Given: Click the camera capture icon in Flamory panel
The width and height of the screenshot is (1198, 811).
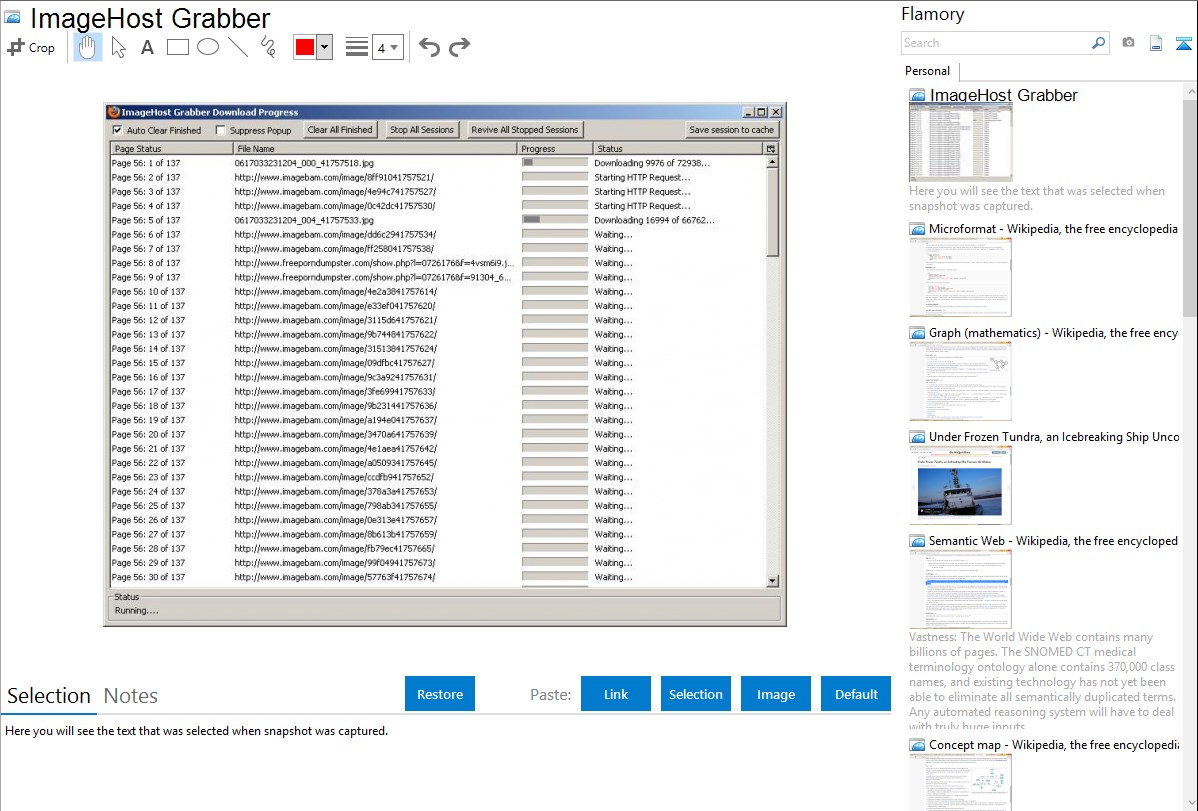Looking at the screenshot, I should (x=1129, y=43).
